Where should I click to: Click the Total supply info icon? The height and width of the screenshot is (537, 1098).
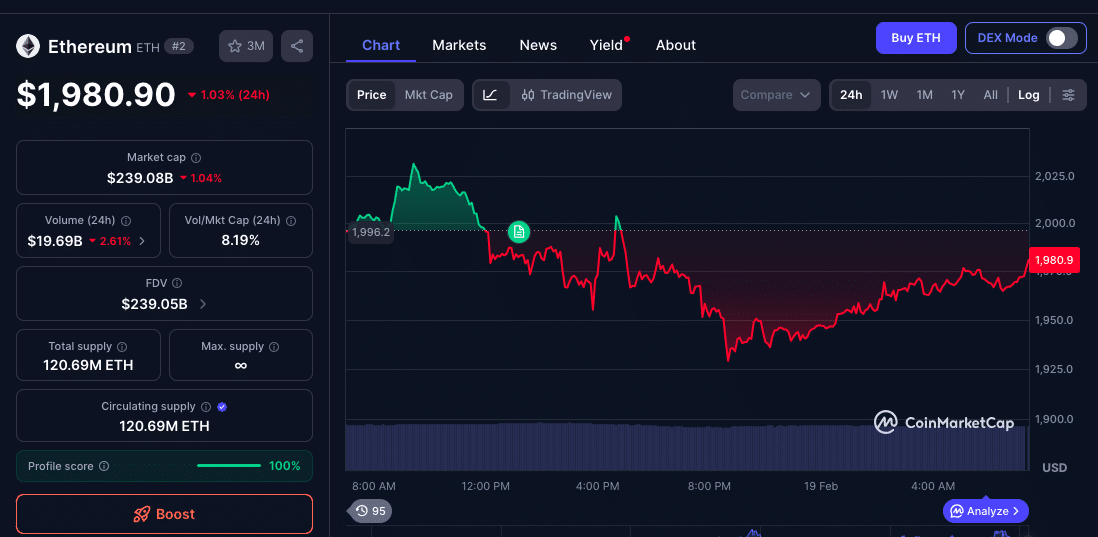(x=123, y=347)
